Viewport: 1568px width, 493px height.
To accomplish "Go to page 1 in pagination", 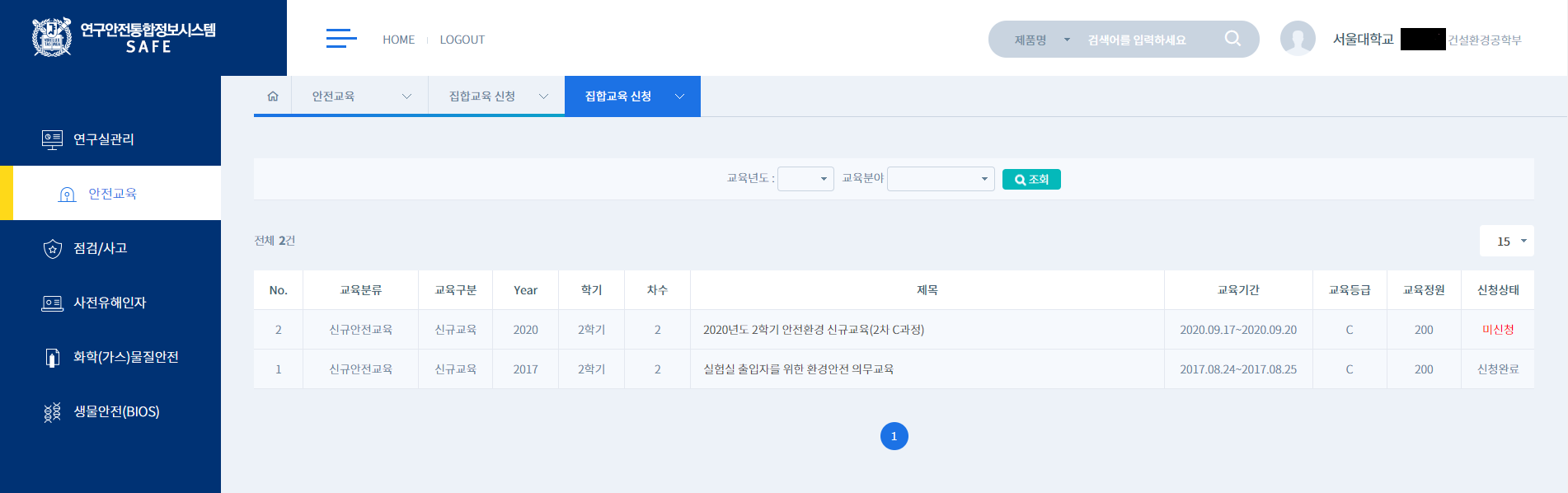I will (894, 436).
